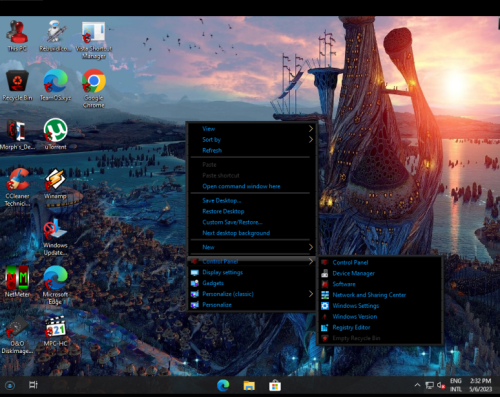Expand the Sort by submenu
Viewport: 500px width, 397px height.
click(252, 140)
